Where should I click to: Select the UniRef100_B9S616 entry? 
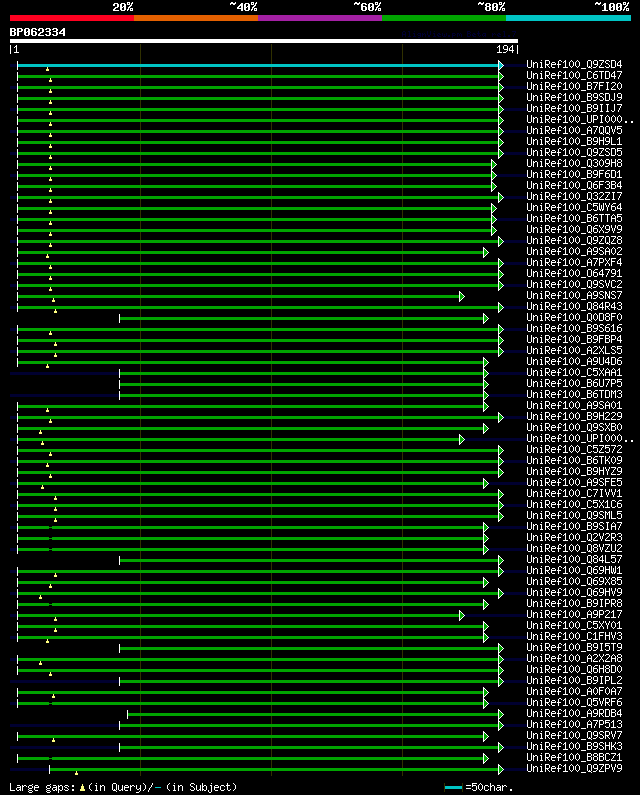(574, 329)
